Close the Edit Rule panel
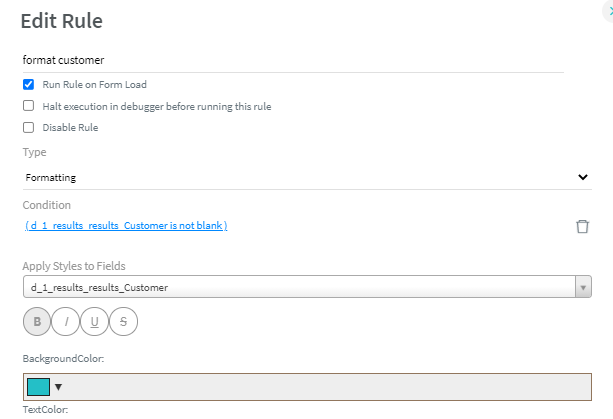This screenshot has width=613, height=419. (x=609, y=7)
